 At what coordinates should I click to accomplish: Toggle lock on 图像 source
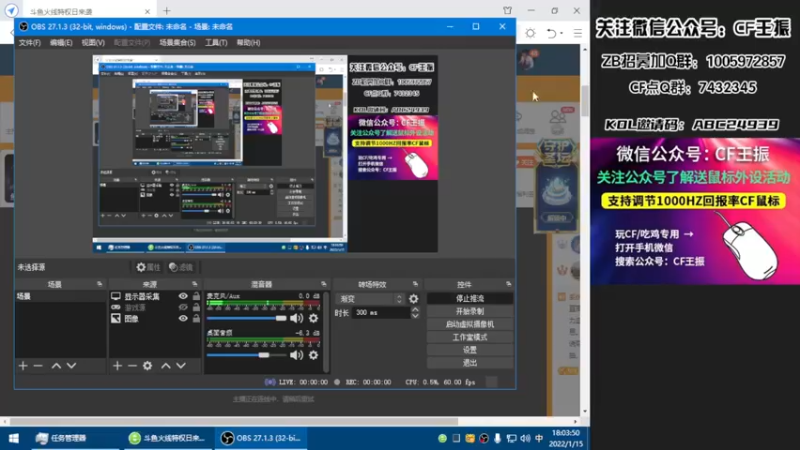[196, 318]
